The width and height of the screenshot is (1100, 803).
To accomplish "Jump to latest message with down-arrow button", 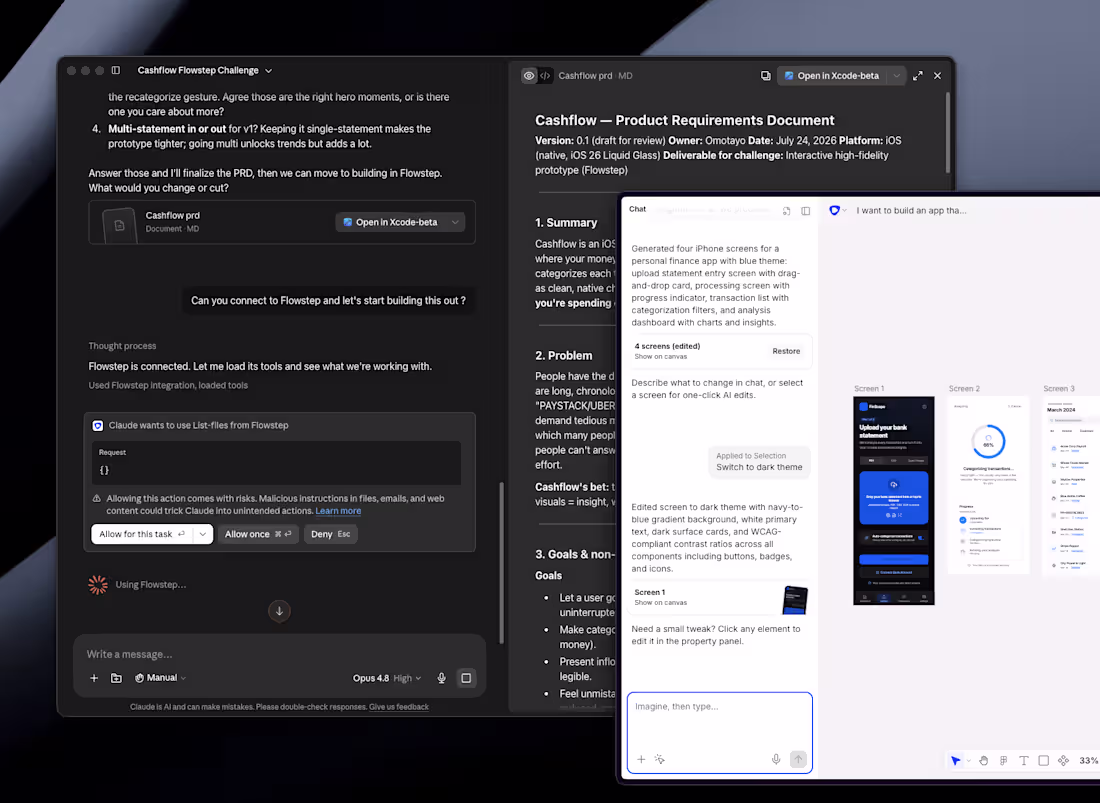I will (279, 611).
